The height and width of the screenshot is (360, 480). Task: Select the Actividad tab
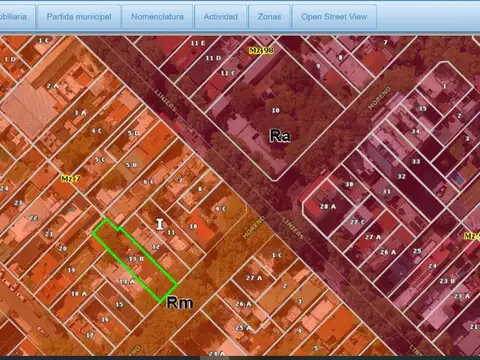[x=221, y=17]
